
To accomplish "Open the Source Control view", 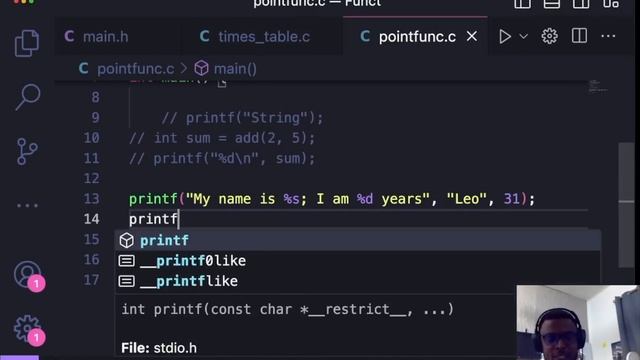I will point(27,151).
